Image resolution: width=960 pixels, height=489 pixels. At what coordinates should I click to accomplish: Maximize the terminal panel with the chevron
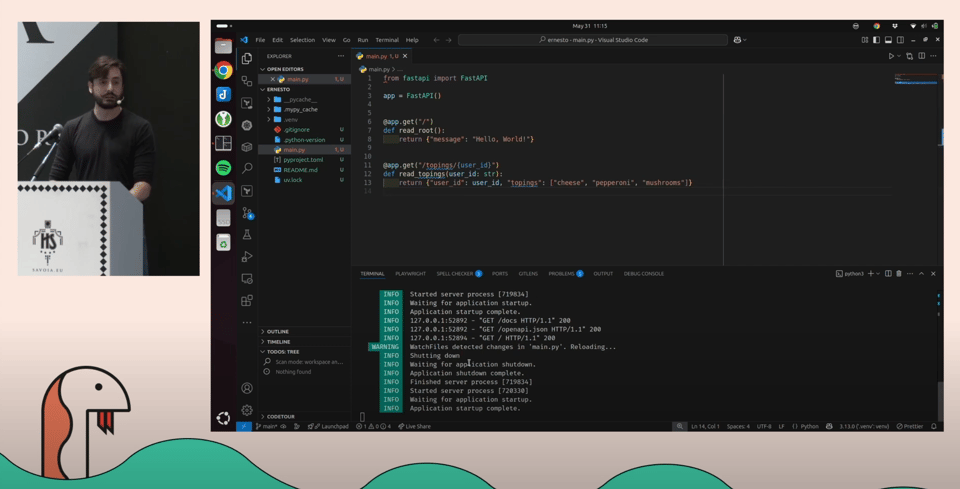[922, 273]
